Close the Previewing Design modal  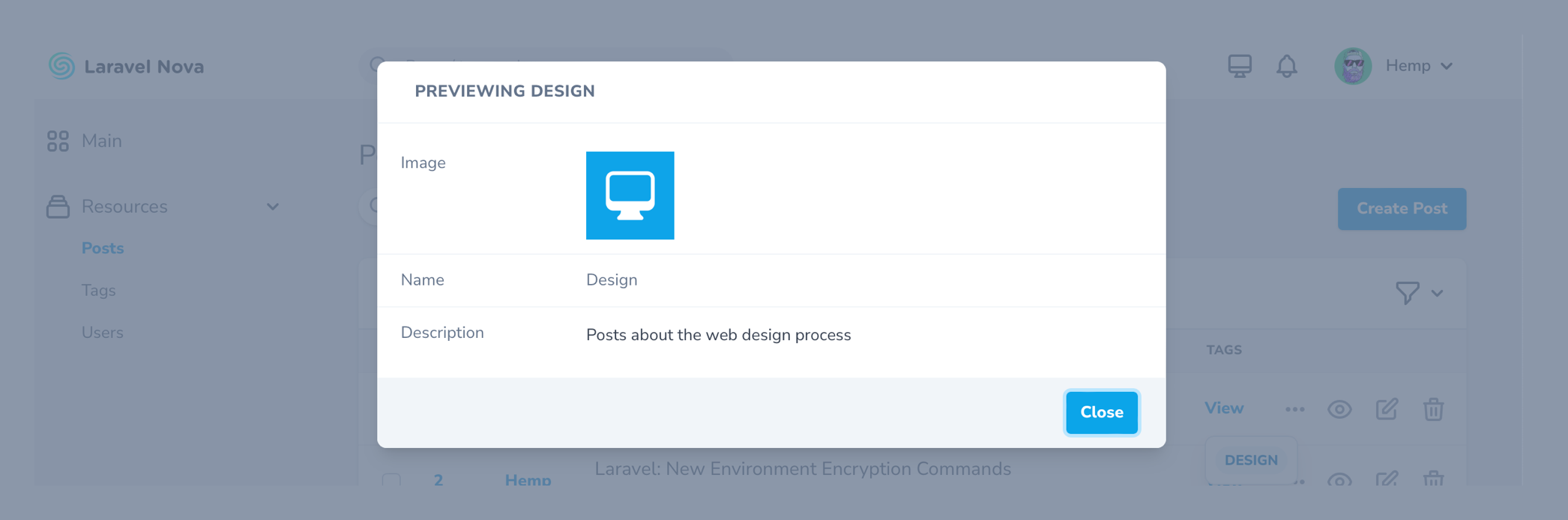(1101, 412)
